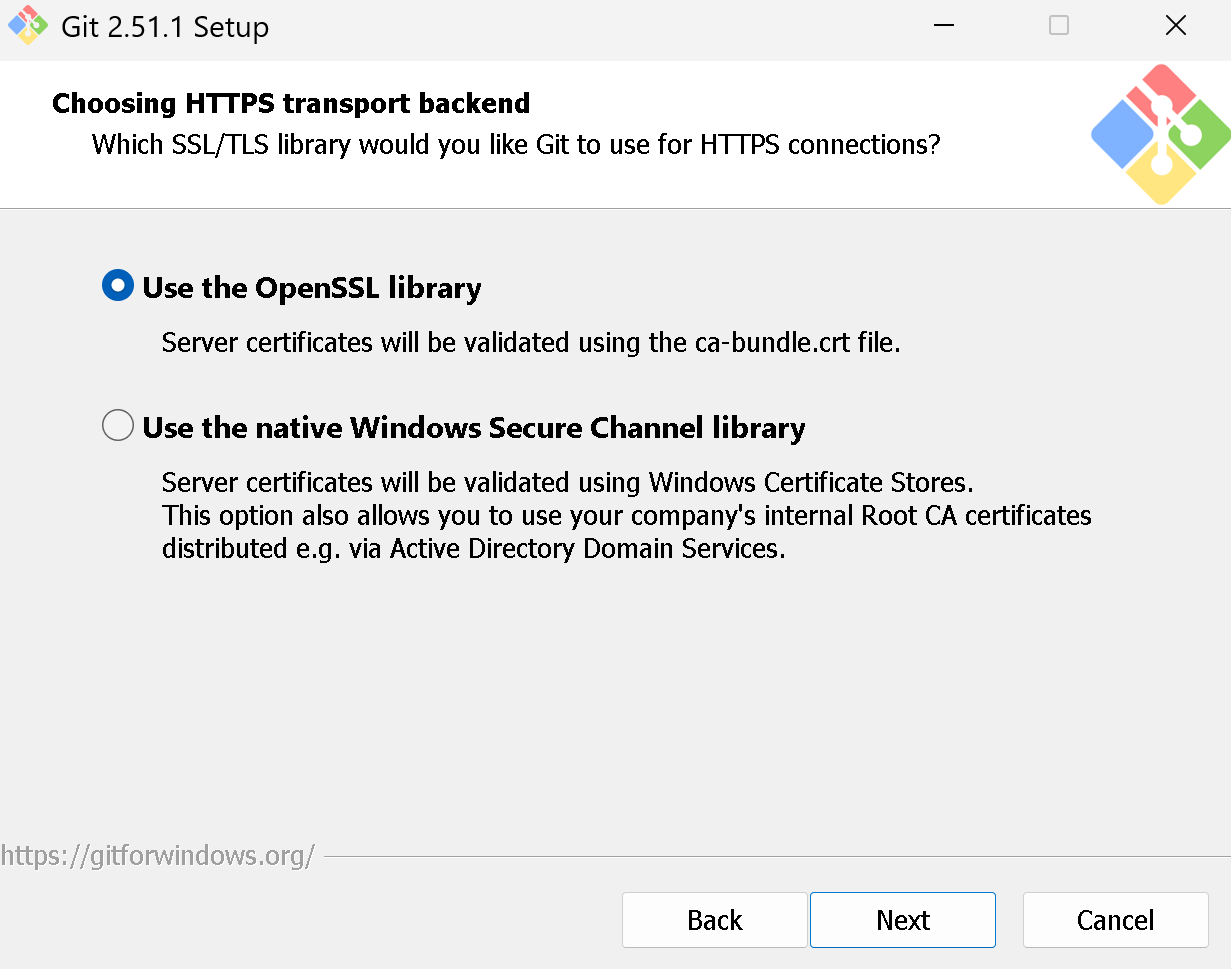
Task: Choose the native Windows Secure Channel radio button
Action: click(x=118, y=427)
